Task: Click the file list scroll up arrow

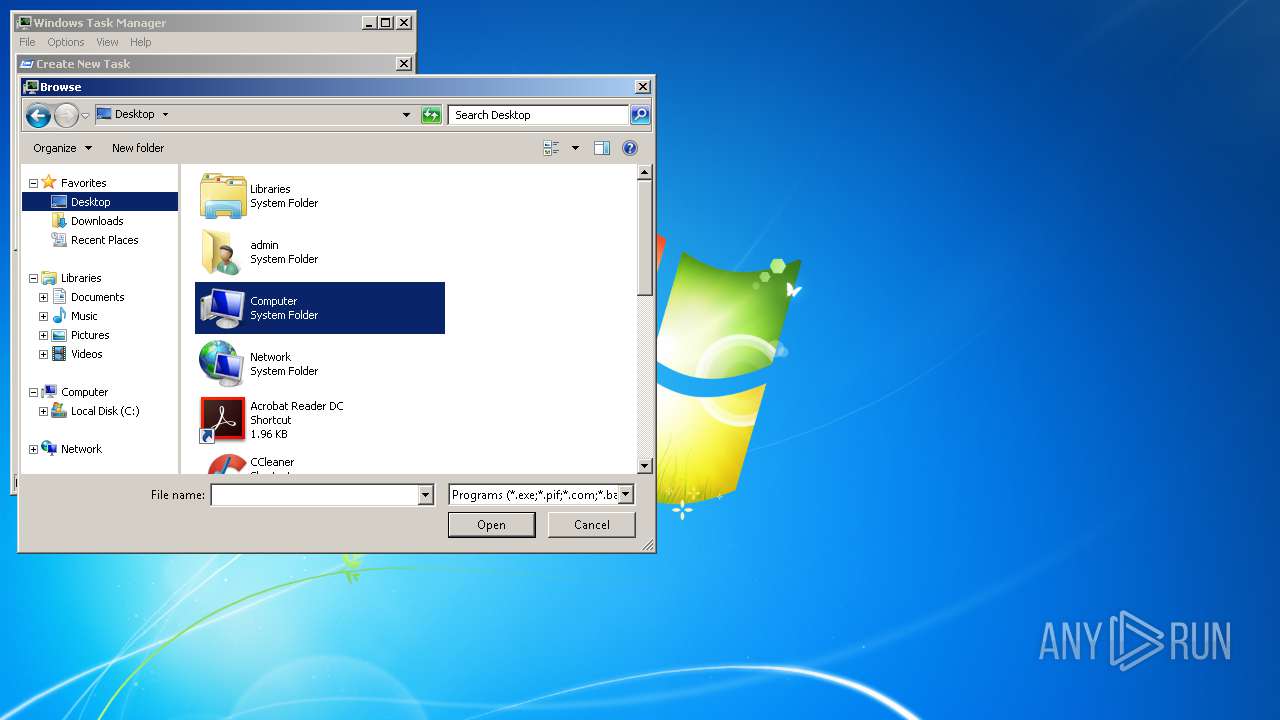Action: [x=645, y=172]
